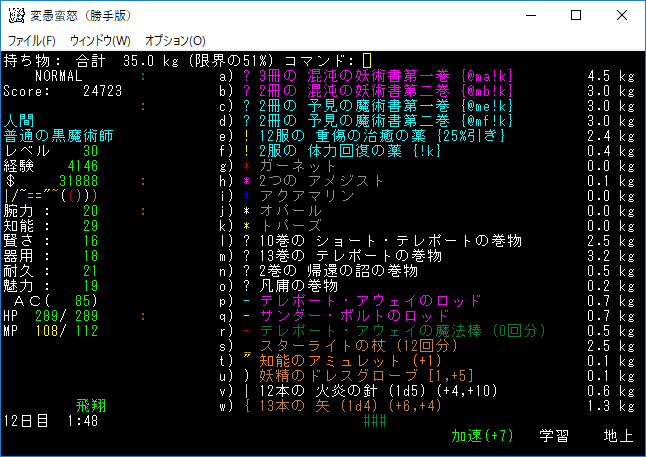The width and height of the screenshot is (646, 457).
Task: Click the green 飛翔 status text
Action: coord(90,406)
